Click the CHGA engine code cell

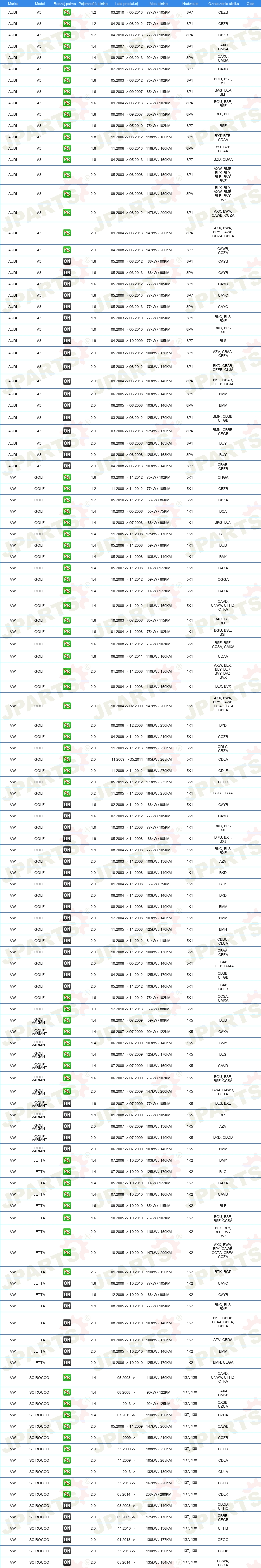tap(223, 477)
